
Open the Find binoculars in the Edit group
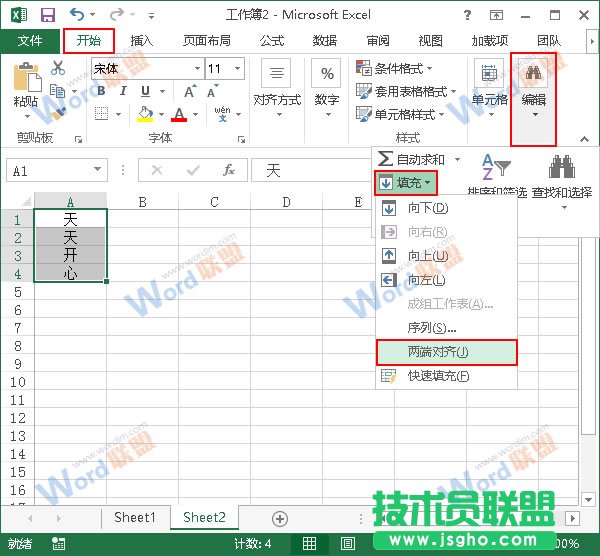click(x=533, y=73)
